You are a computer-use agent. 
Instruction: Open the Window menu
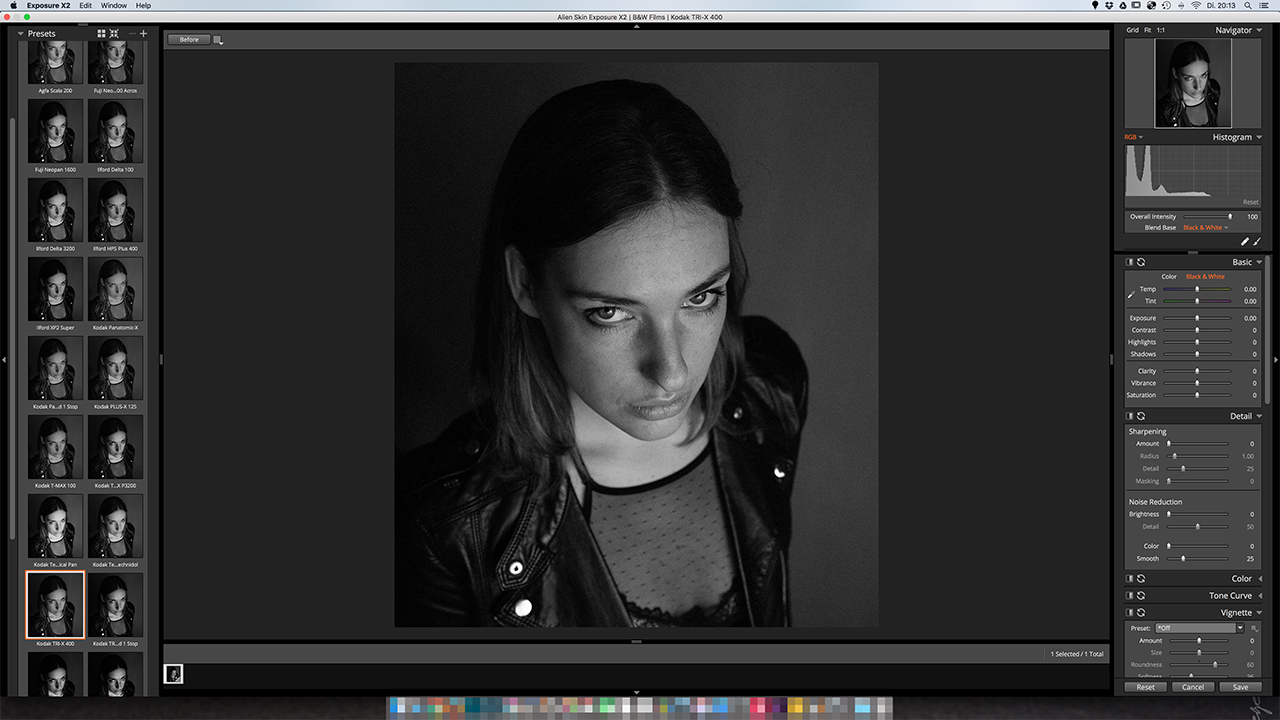pyautogui.click(x=114, y=6)
